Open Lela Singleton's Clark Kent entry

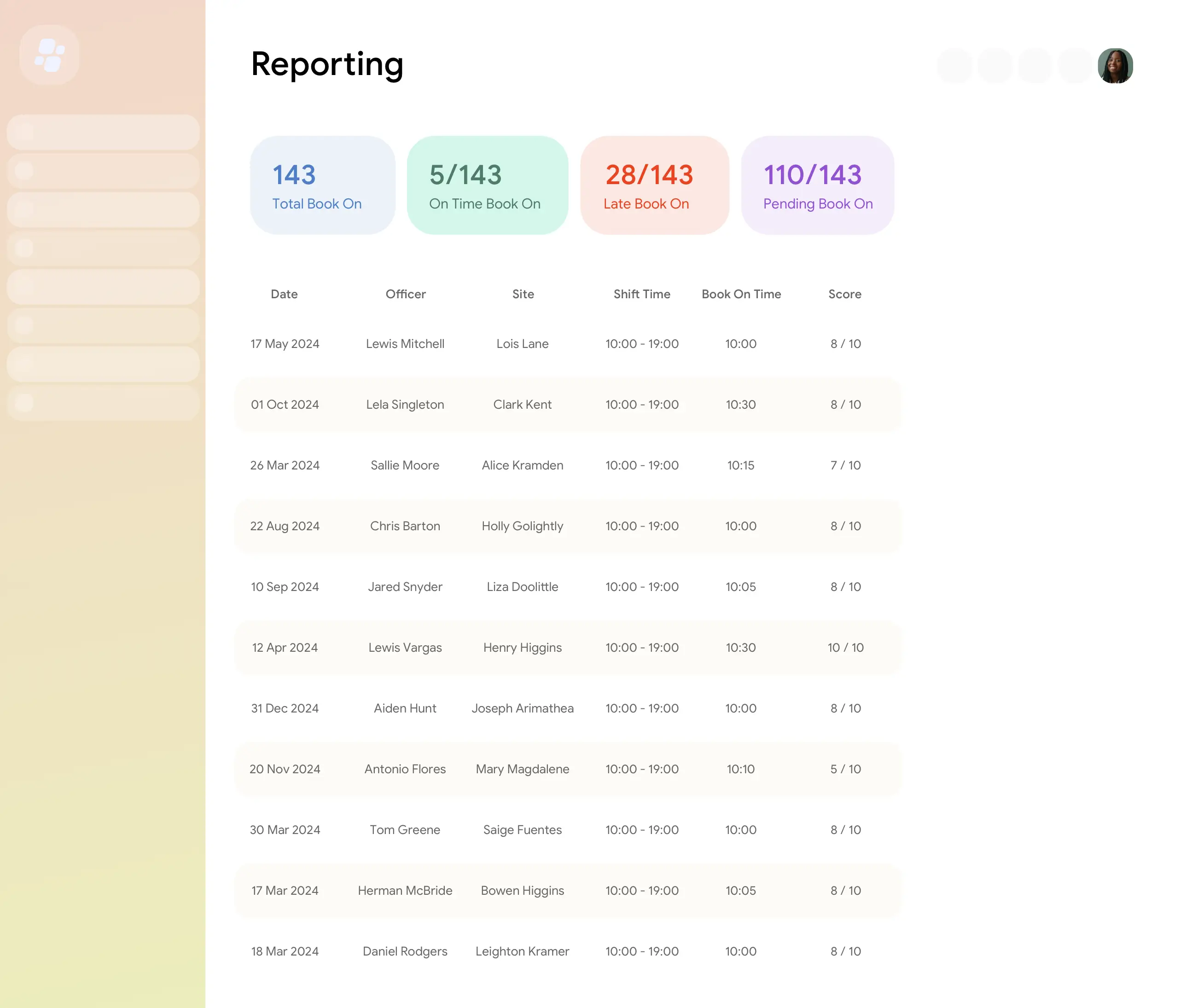567,405
